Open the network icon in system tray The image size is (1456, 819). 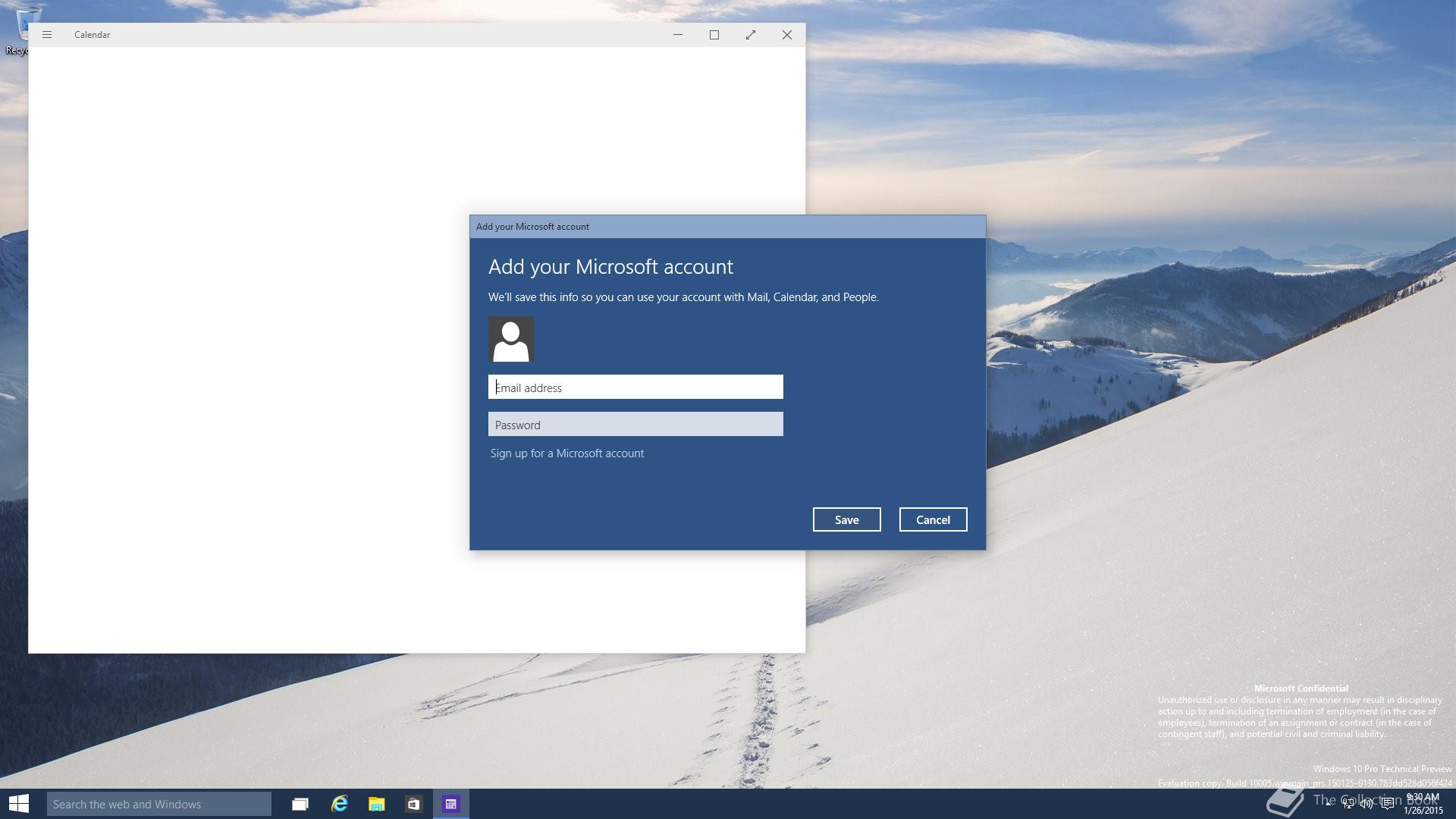click(1348, 804)
